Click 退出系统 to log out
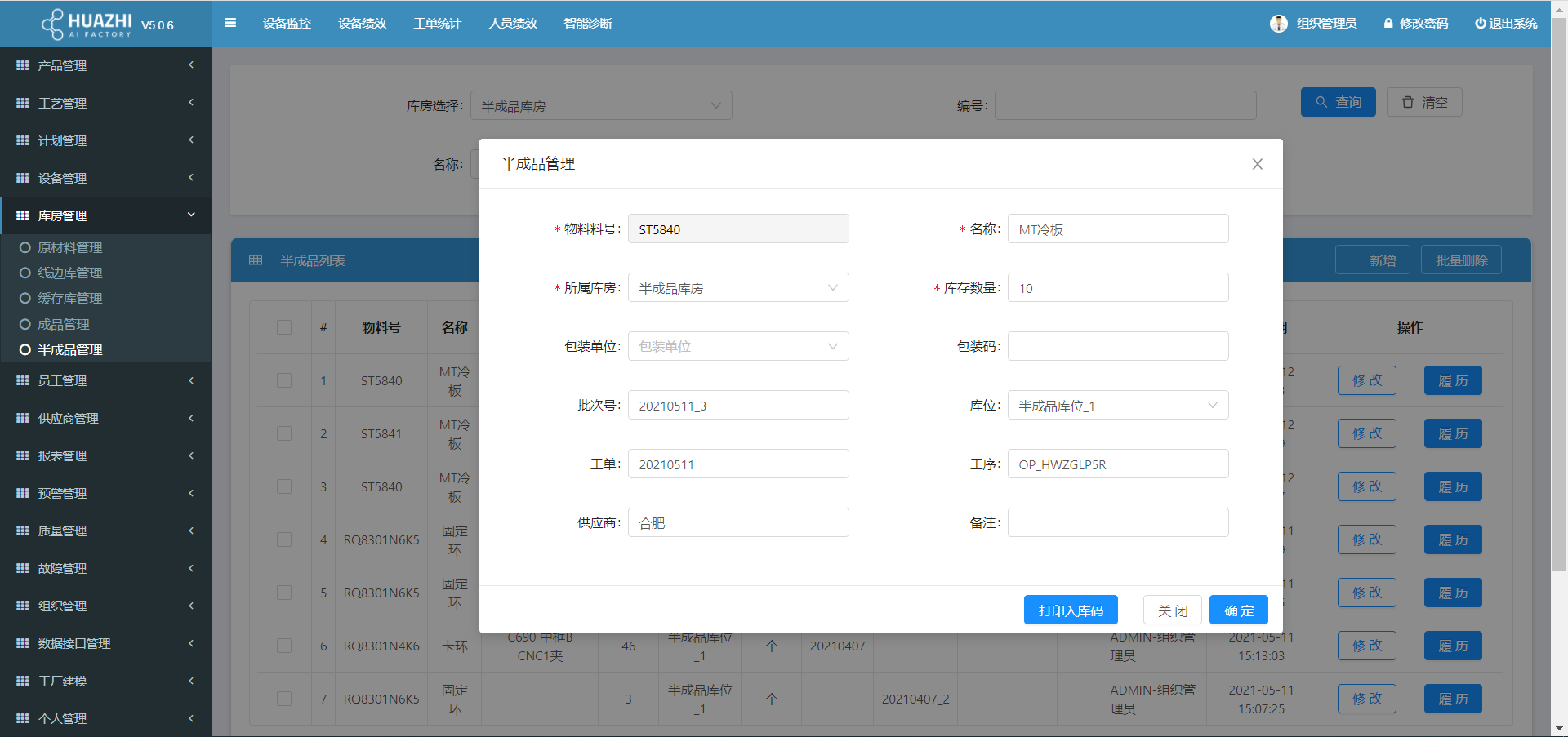This screenshot has width=1568, height=737. (1506, 24)
